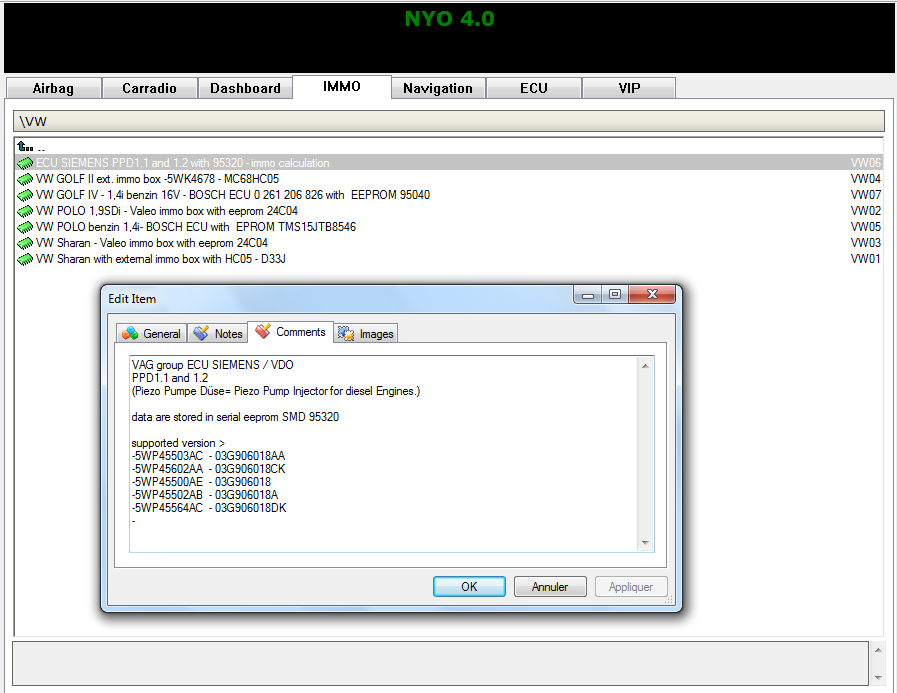Screen dimensions: 897x693
Task: Click the VW04 code label
Action: pyautogui.click(x=866, y=179)
